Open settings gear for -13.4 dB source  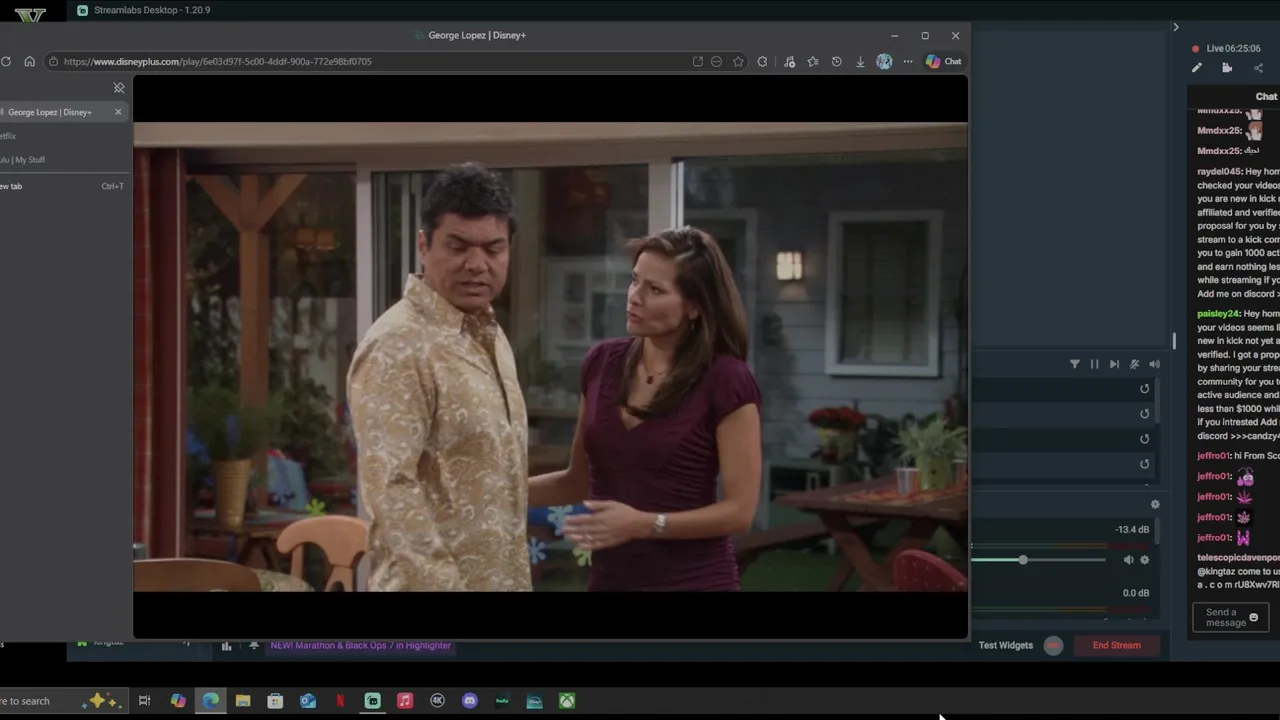[1145, 560]
